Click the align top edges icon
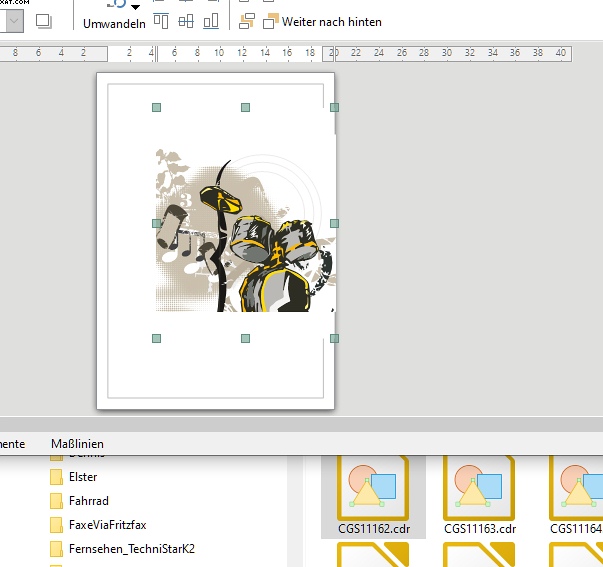 (x=161, y=21)
